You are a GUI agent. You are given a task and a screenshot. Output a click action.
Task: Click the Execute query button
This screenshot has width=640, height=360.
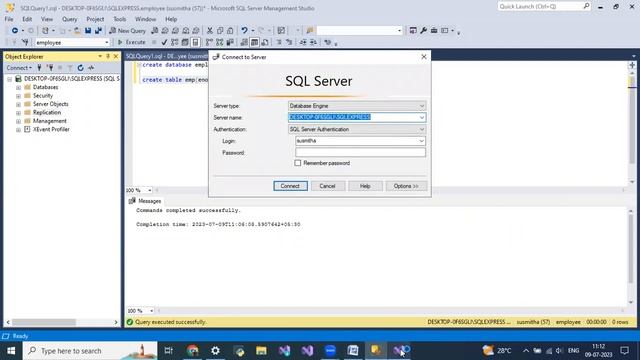tap(131, 42)
